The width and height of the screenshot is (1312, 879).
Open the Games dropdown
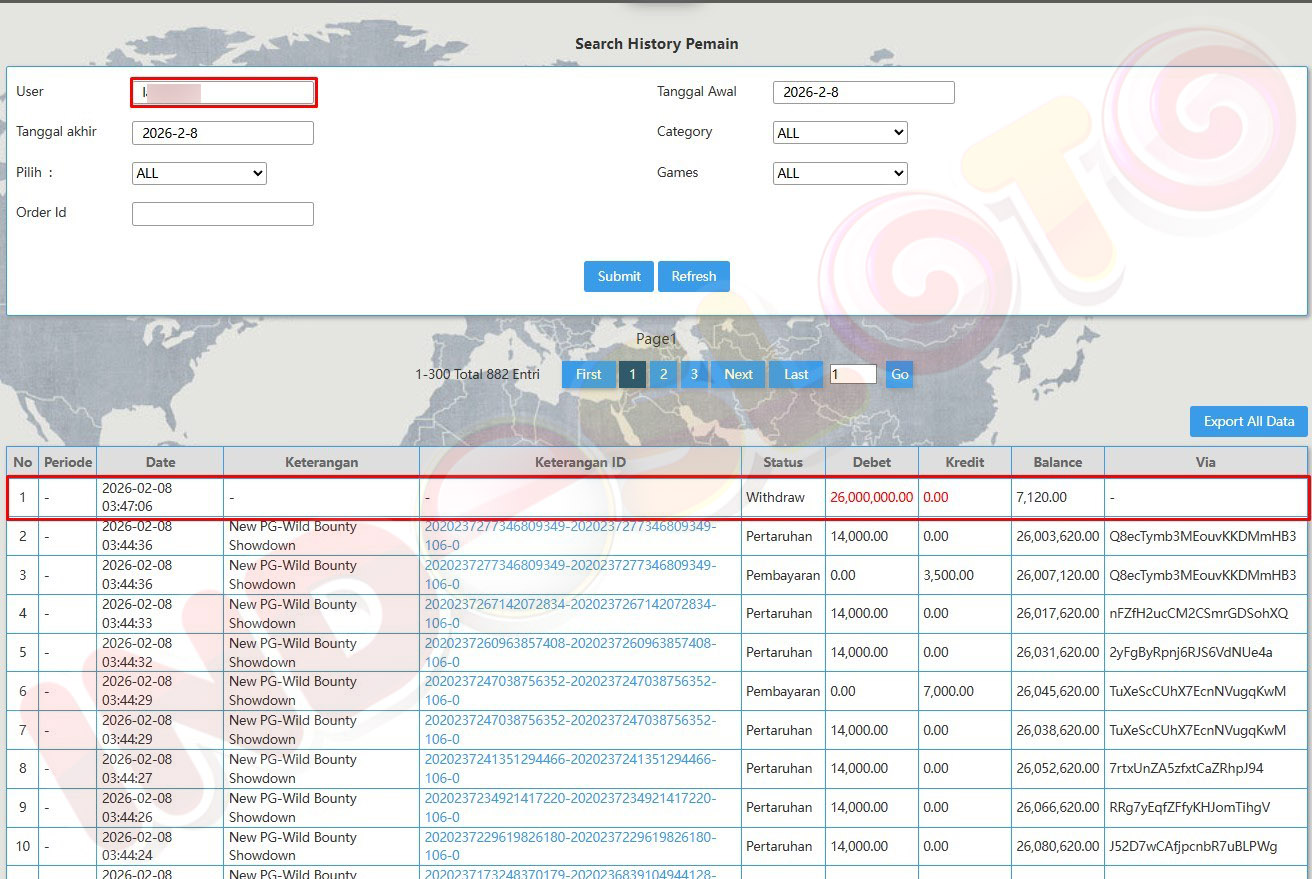click(x=840, y=173)
